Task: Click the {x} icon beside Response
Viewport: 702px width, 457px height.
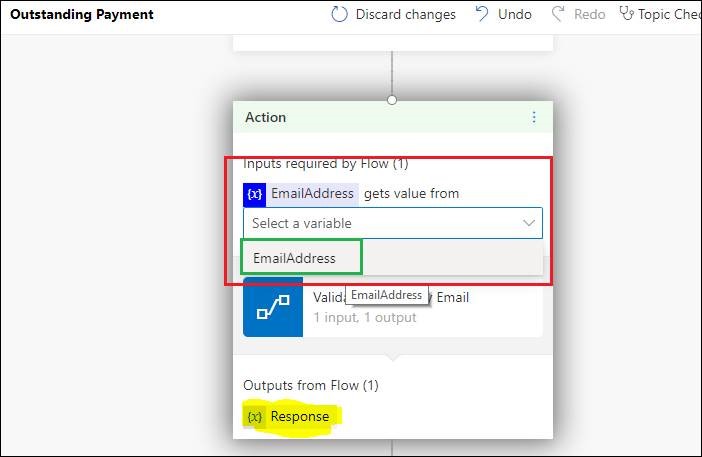Action: [x=254, y=417]
